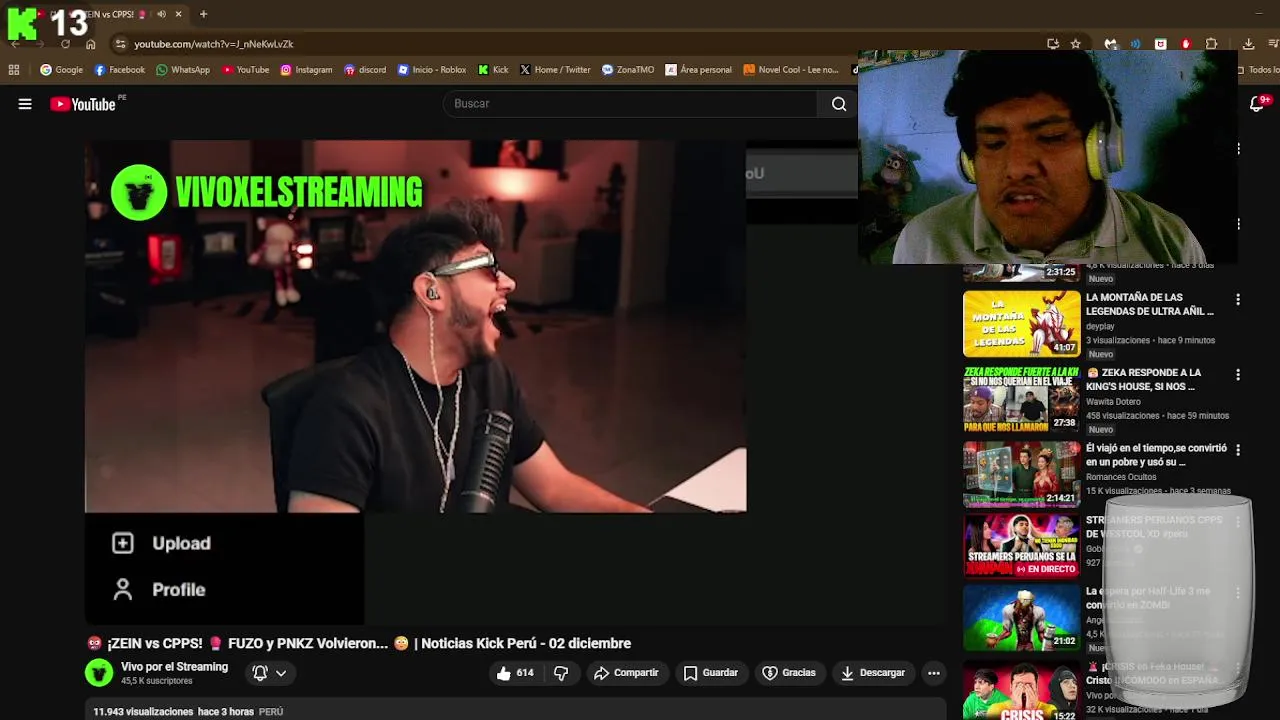
Task: Open STREAMERS PERUANOS live thumbnail
Action: click(x=1021, y=545)
